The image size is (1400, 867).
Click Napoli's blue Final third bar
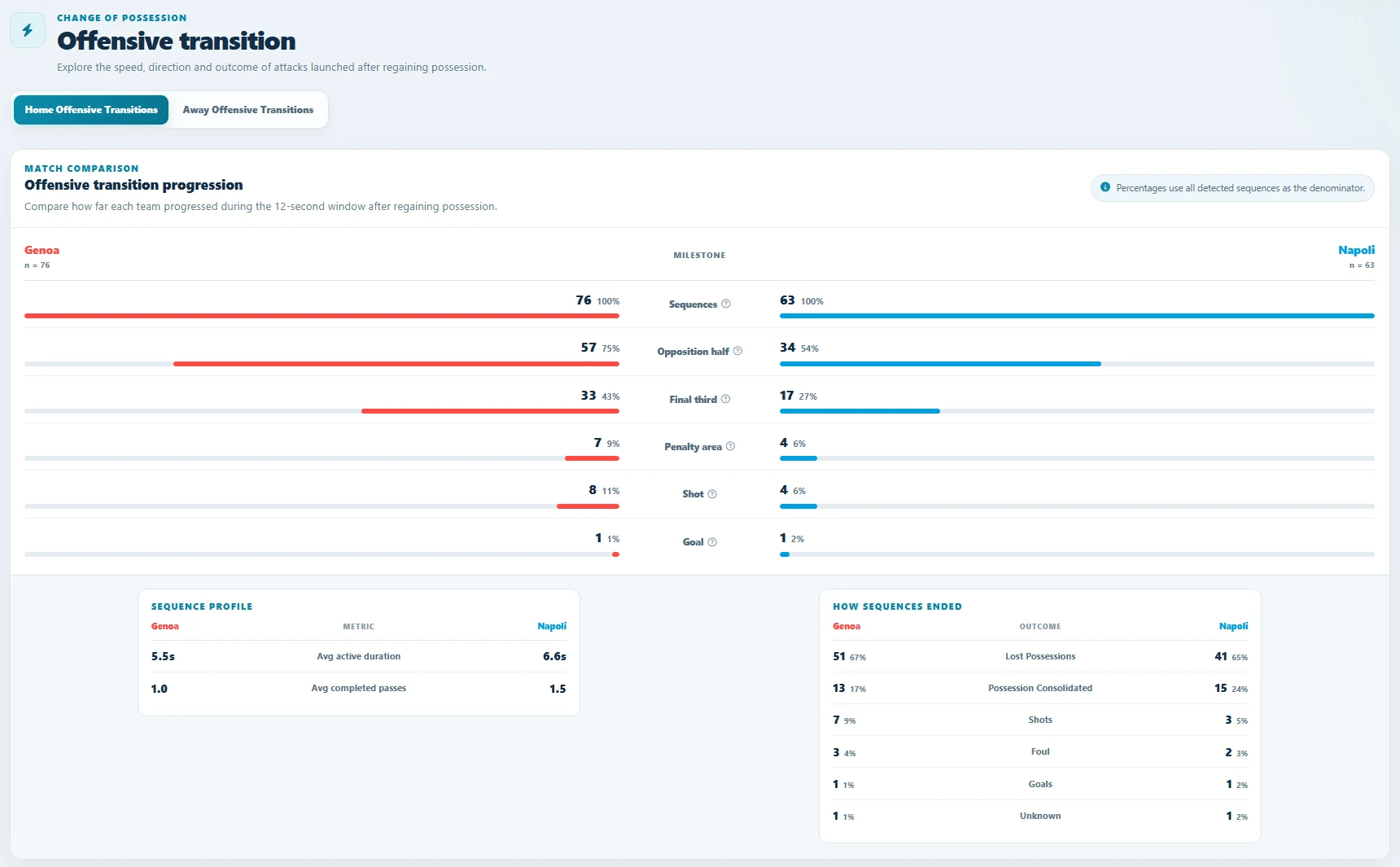[860, 411]
